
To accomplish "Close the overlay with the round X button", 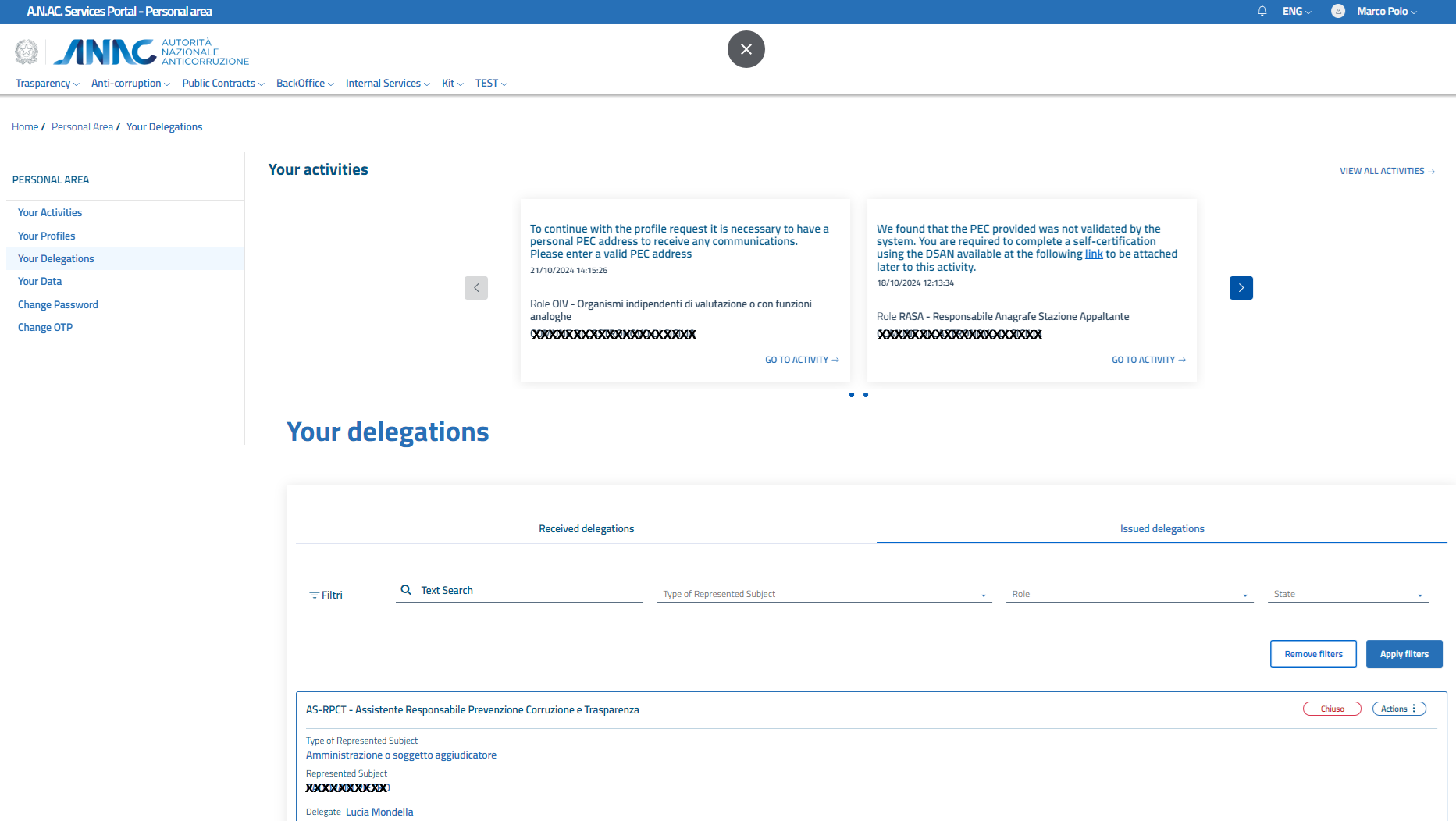I will point(746,49).
